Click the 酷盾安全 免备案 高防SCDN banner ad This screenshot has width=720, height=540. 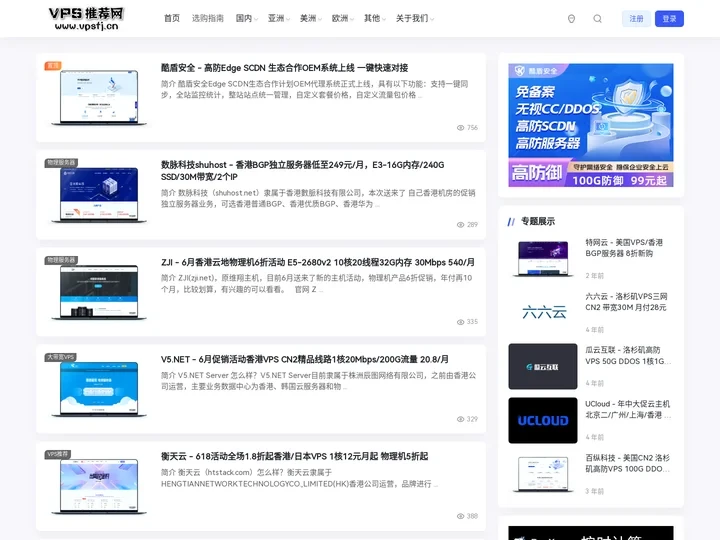click(x=591, y=125)
